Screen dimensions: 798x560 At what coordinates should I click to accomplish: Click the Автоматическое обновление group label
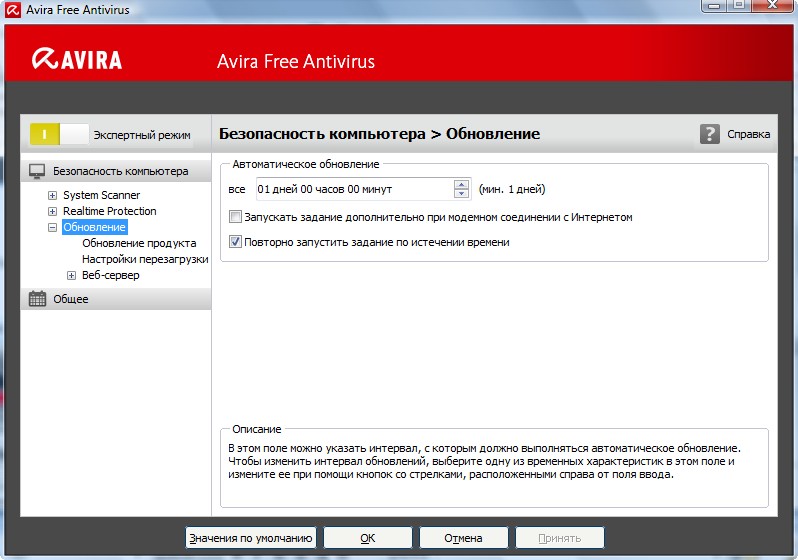point(306,164)
